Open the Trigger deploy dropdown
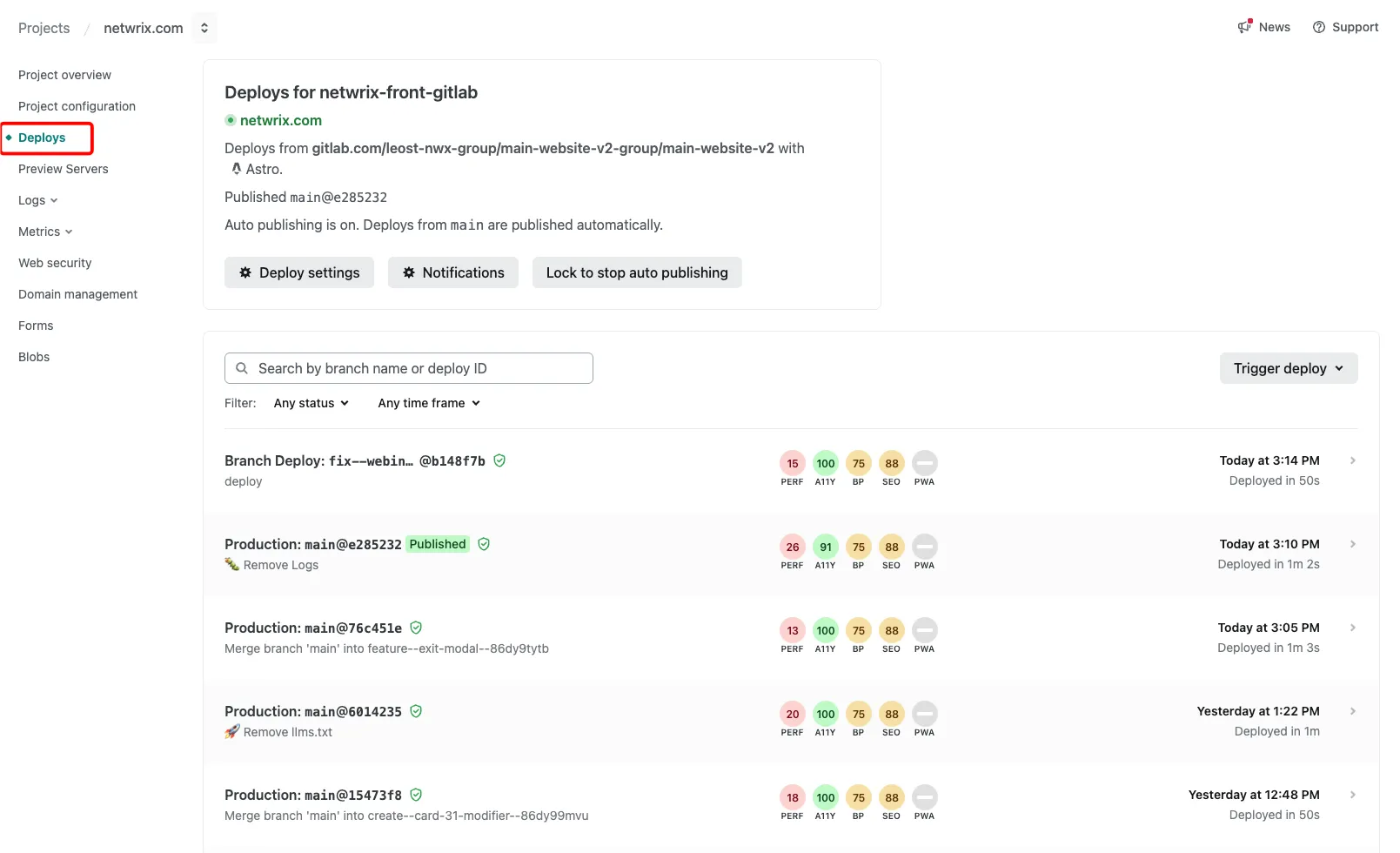Viewport: 1400px width, 853px height. pos(1289,368)
